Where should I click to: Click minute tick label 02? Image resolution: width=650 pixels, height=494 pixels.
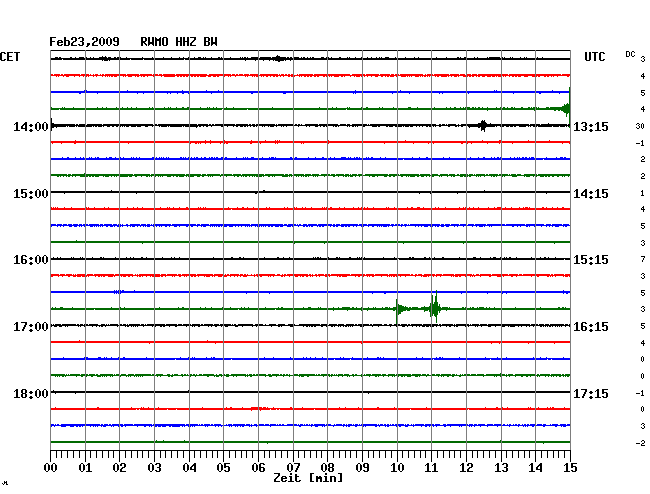[119, 468]
